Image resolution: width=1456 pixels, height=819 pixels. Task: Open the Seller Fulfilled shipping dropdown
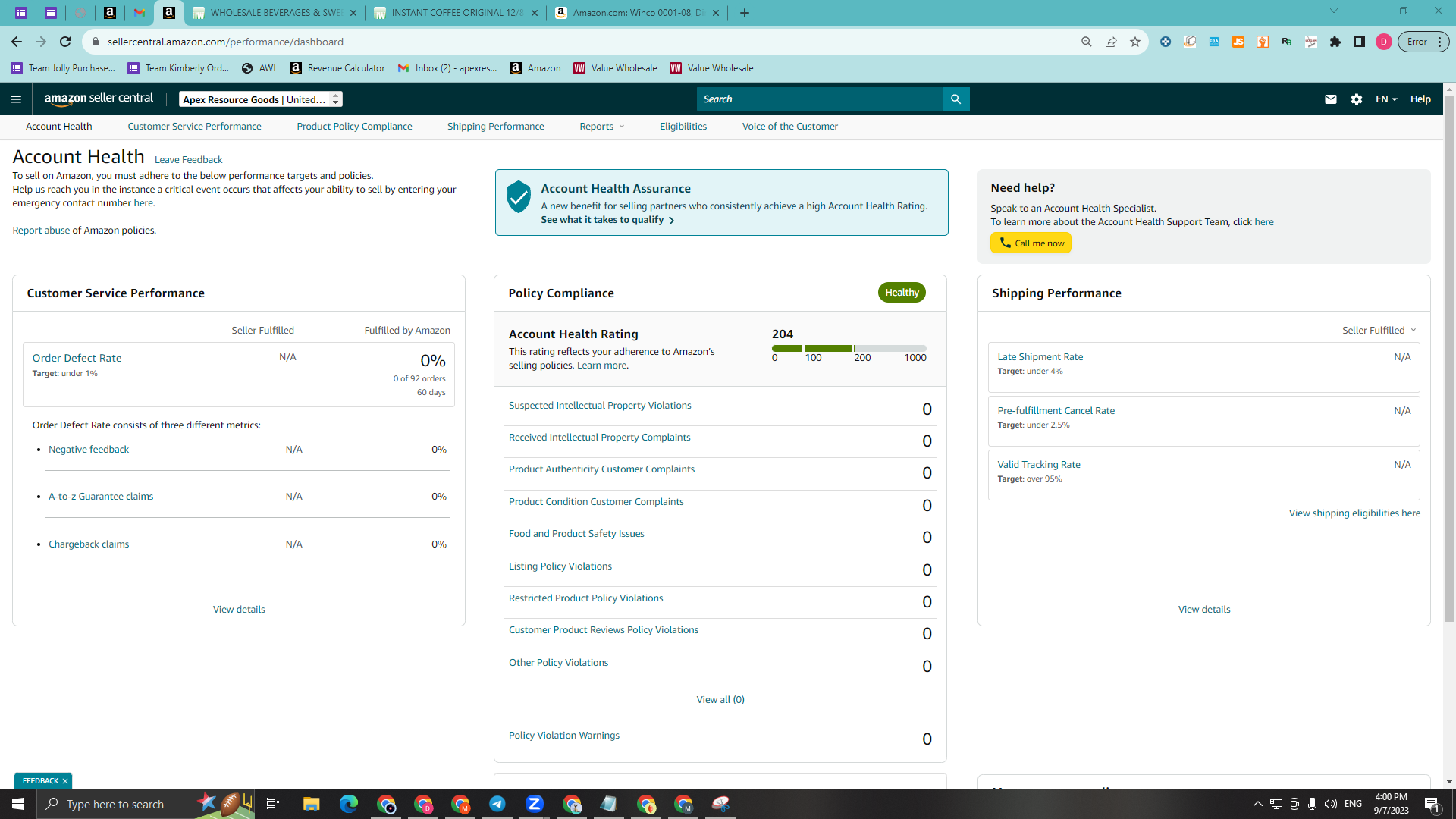[x=1379, y=330]
